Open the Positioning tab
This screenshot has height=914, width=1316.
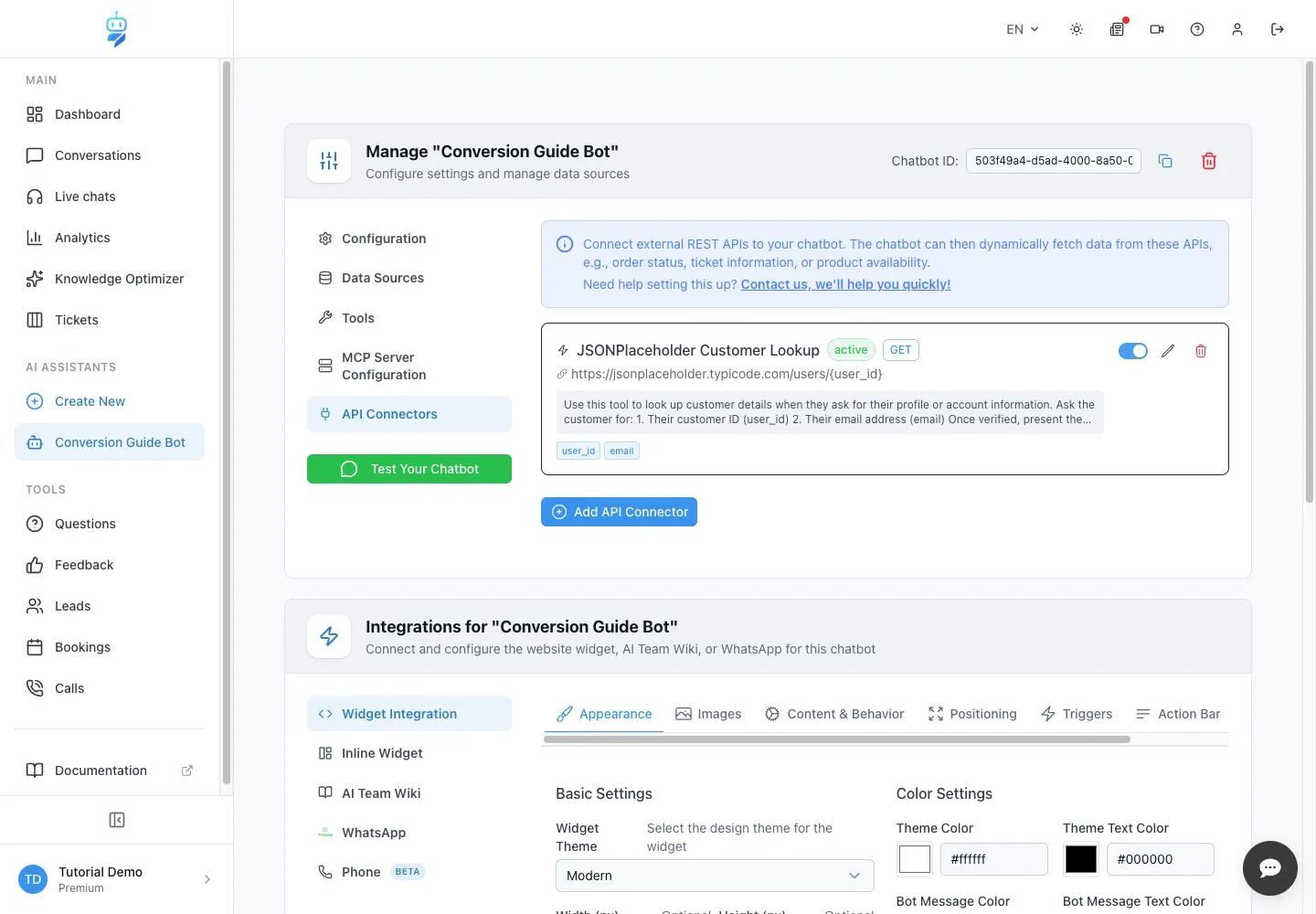pos(972,714)
